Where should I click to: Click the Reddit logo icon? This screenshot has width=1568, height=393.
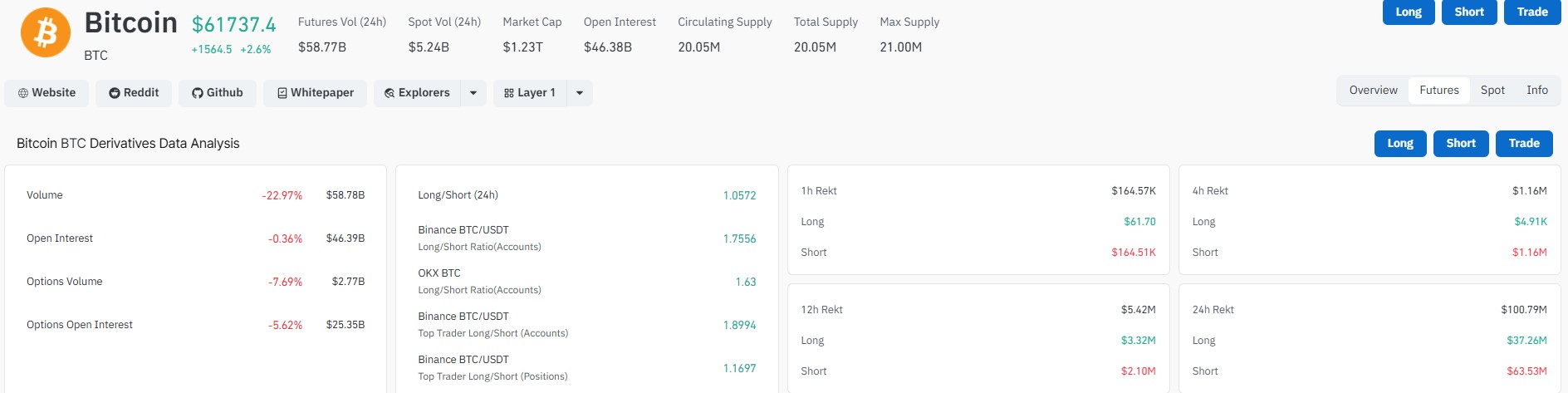click(115, 93)
